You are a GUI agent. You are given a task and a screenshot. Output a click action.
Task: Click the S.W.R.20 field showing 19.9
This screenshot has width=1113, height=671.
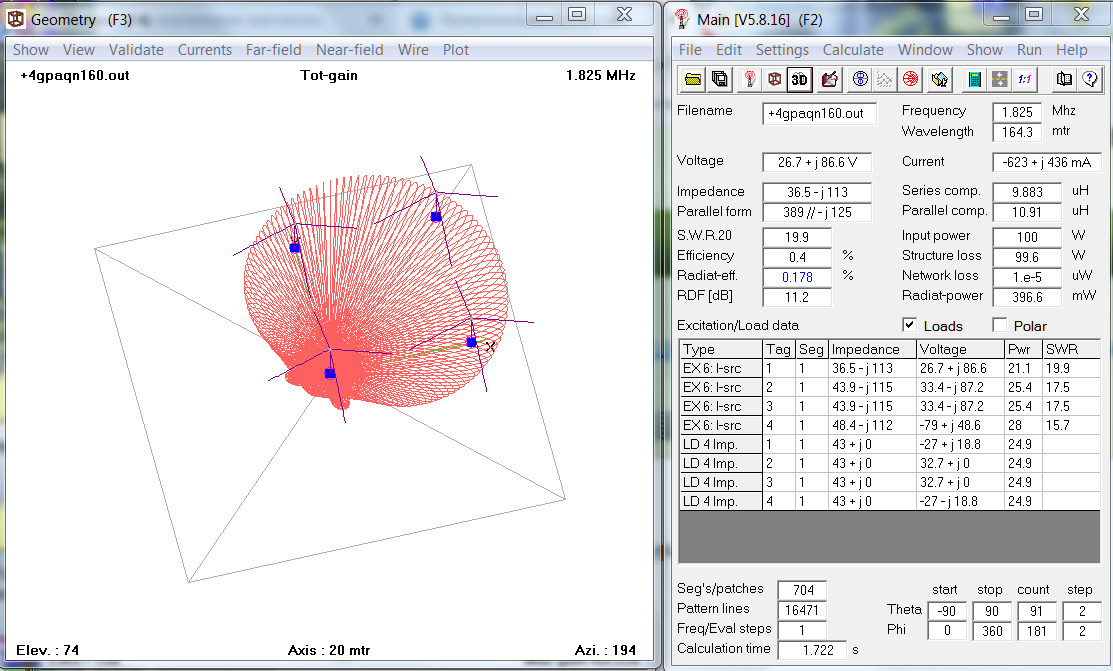[x=796, y=237]
